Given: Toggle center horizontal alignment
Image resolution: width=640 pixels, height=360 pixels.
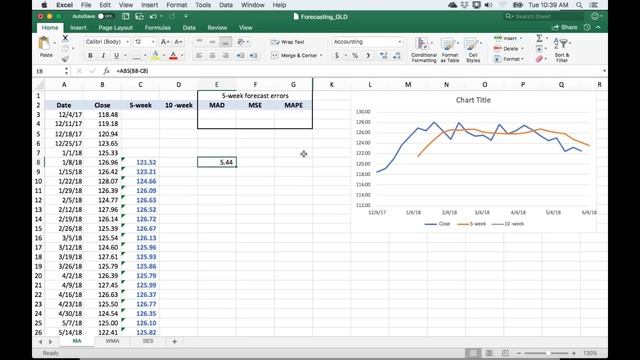Looking at the screenshot, I should [212, 56].
